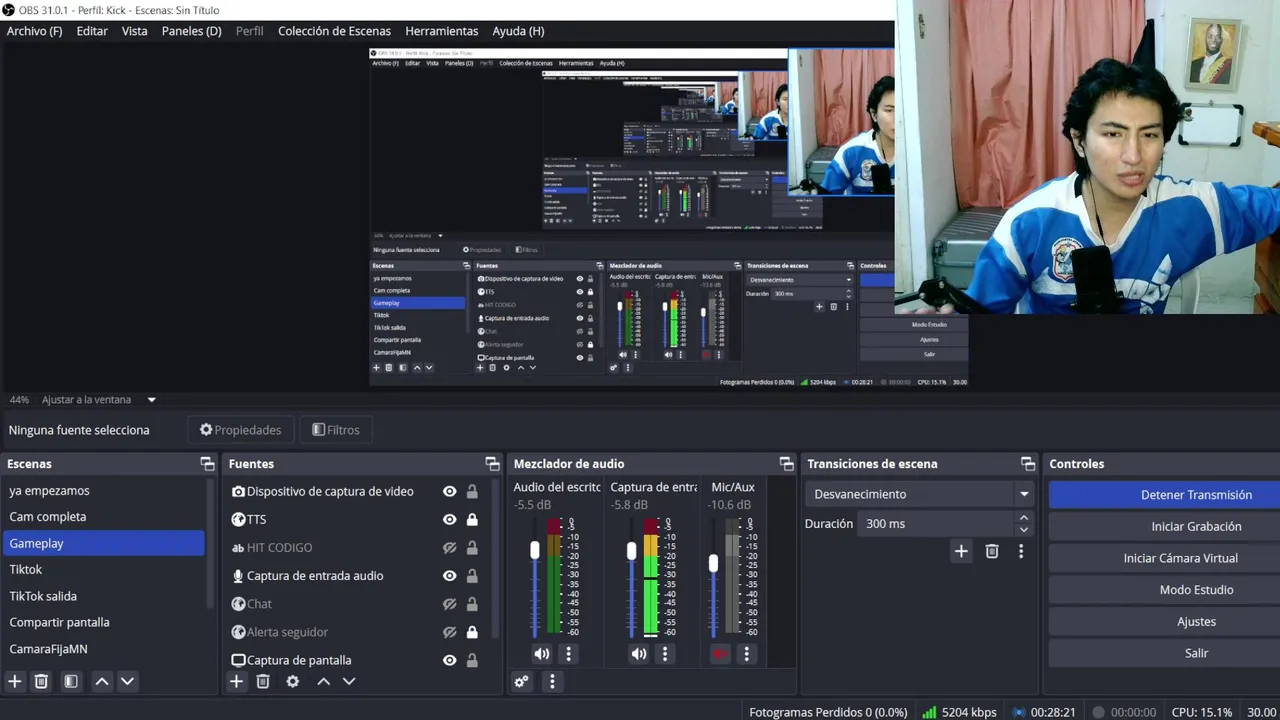Undock Transiciones de escena panel
This screenshot has height=720, width=1280.
(x=1028, y=464)
